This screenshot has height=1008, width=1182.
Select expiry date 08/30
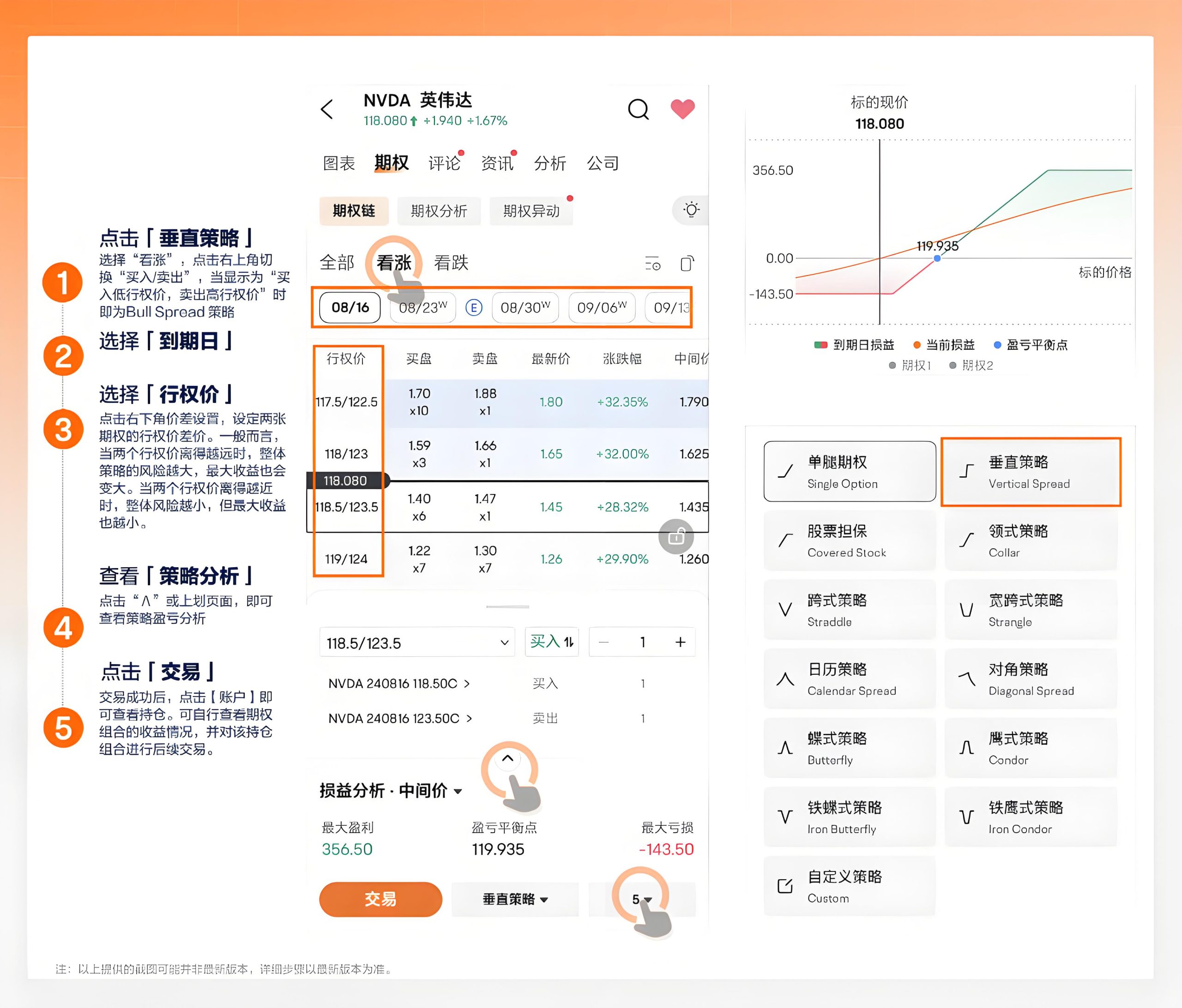[525, 308]
